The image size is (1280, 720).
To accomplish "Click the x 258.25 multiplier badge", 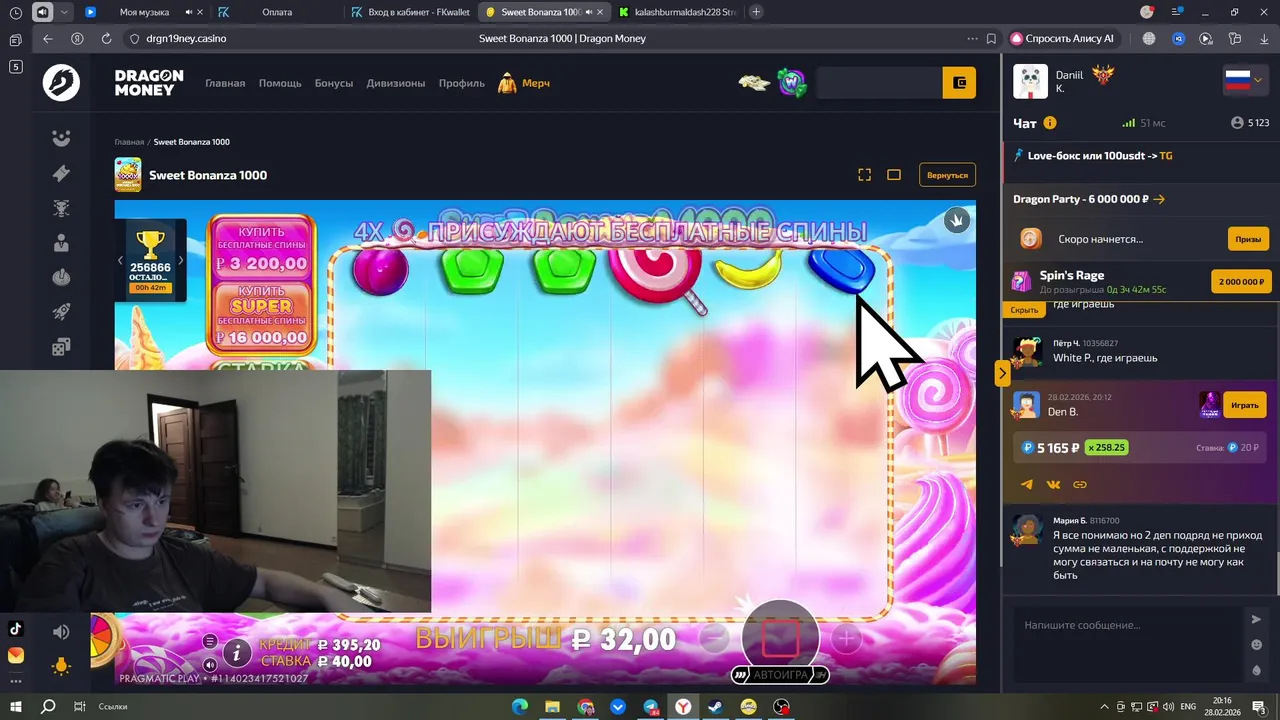I will click(1107, 448).
